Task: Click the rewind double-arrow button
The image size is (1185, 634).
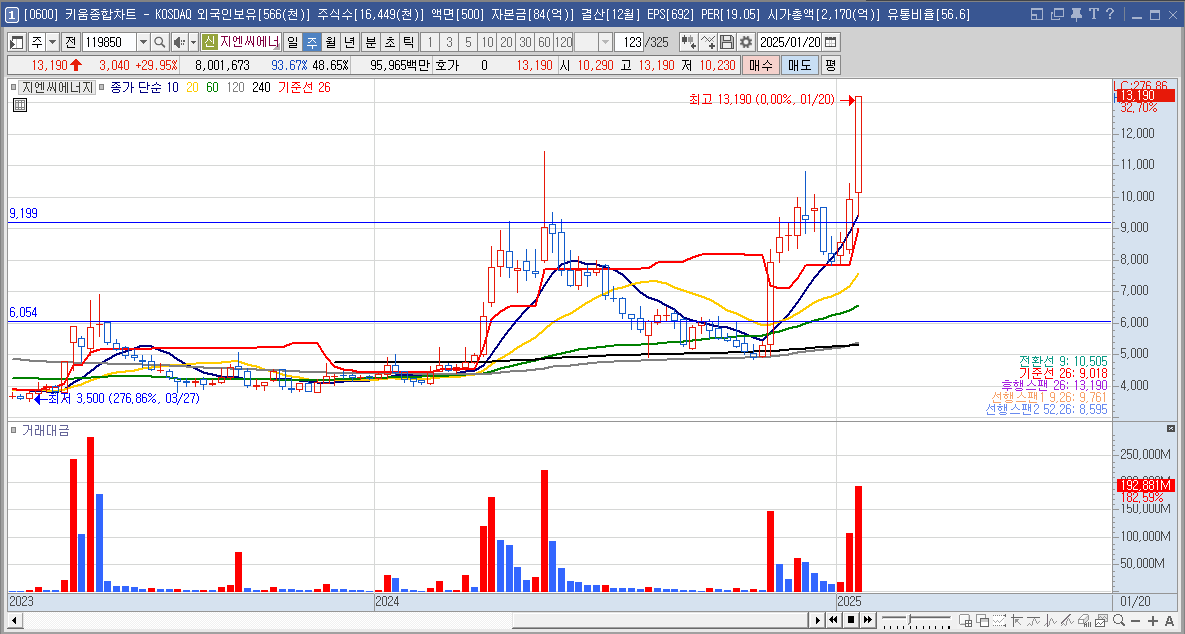Action: click(x=834, y=620)
